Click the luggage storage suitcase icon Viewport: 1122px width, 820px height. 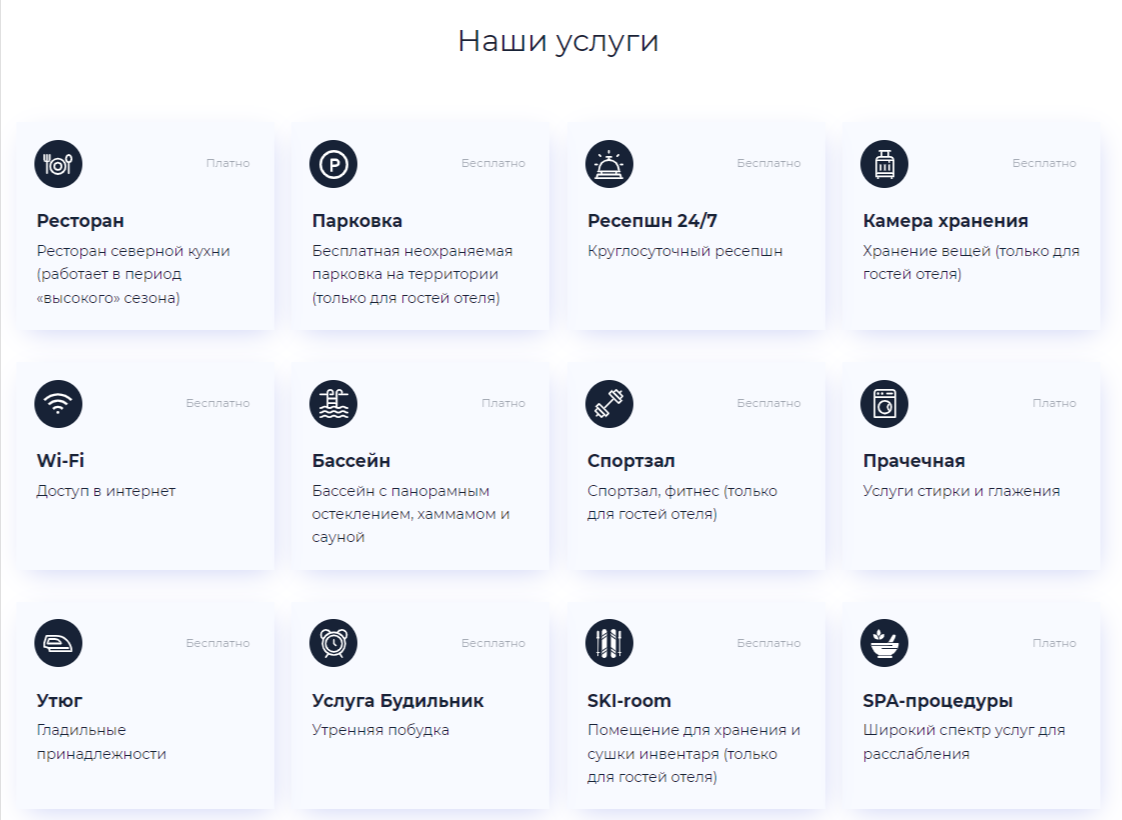[884, 164]
